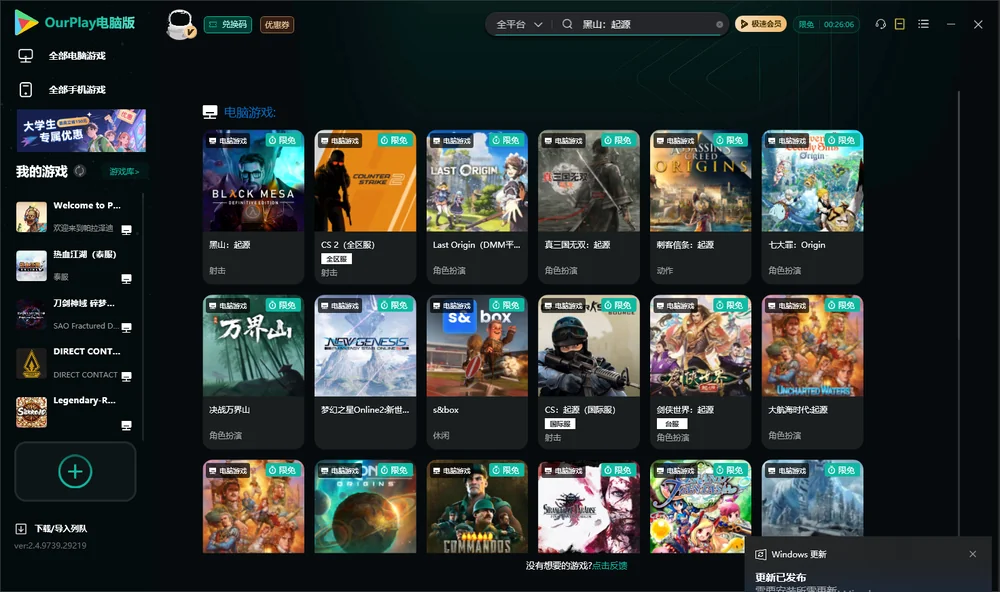
Task: Open the 梦幻之星Online2新世纪 card
Action: point(365,372)
